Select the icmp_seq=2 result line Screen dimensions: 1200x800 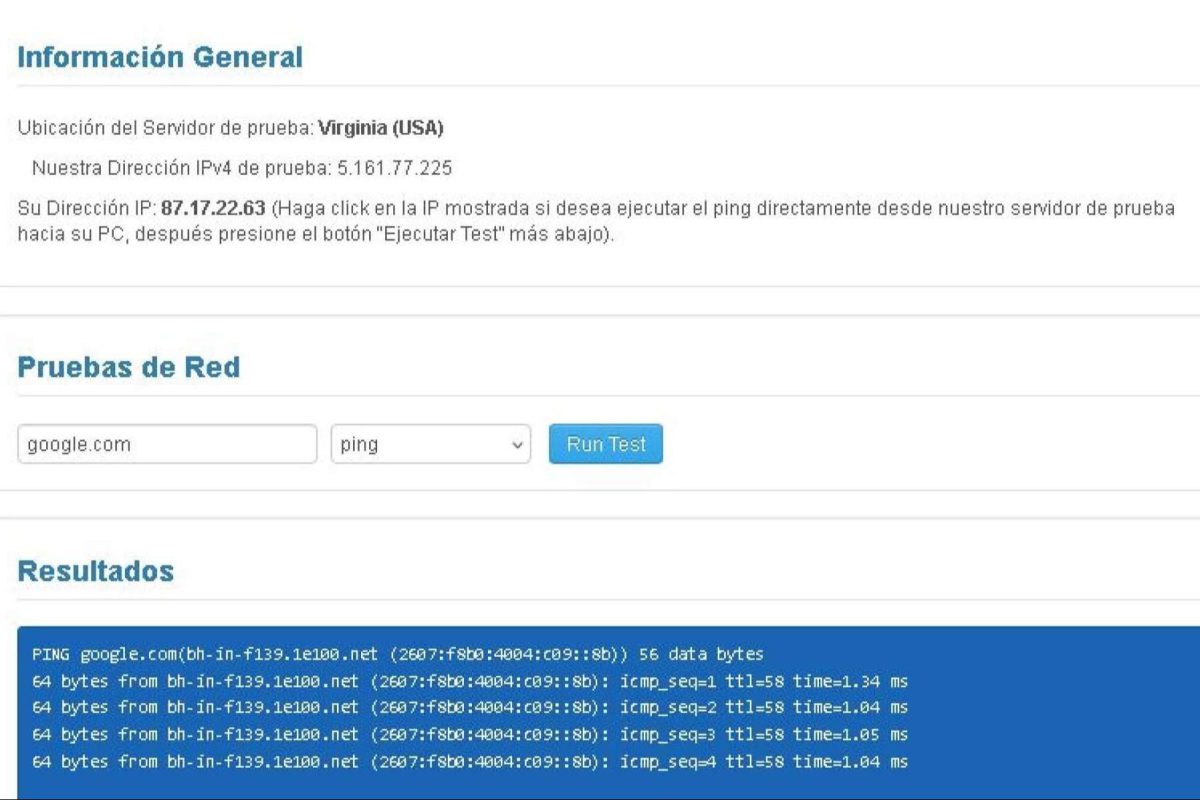[470, 708]
